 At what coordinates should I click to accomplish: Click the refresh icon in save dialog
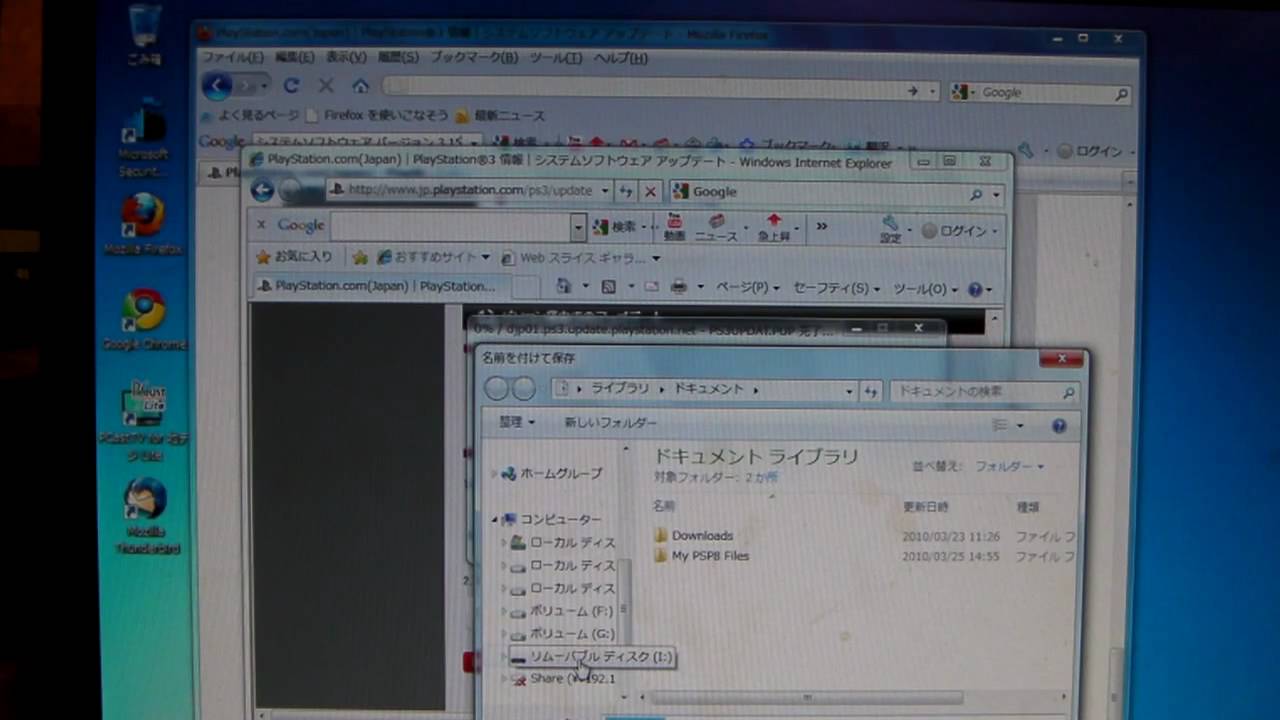coord(870,391)
